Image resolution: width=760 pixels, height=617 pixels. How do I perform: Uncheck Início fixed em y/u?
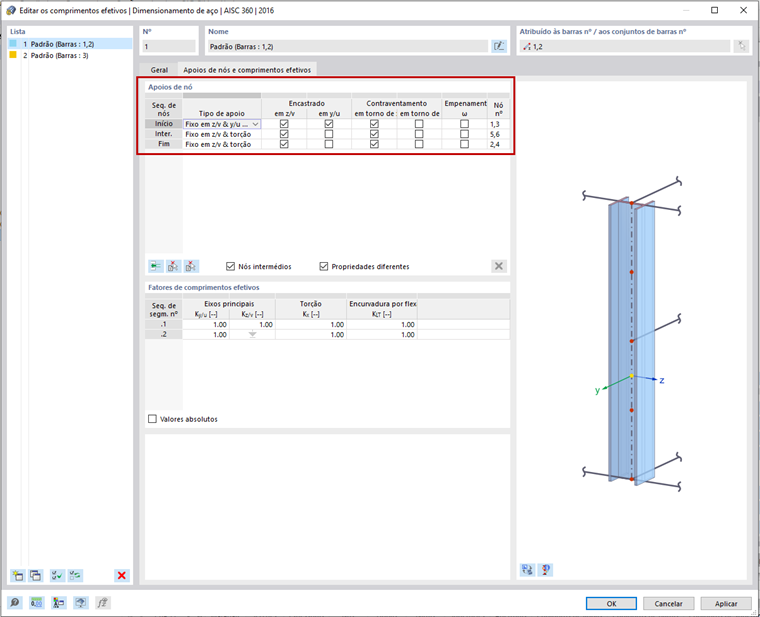point(329,124)
